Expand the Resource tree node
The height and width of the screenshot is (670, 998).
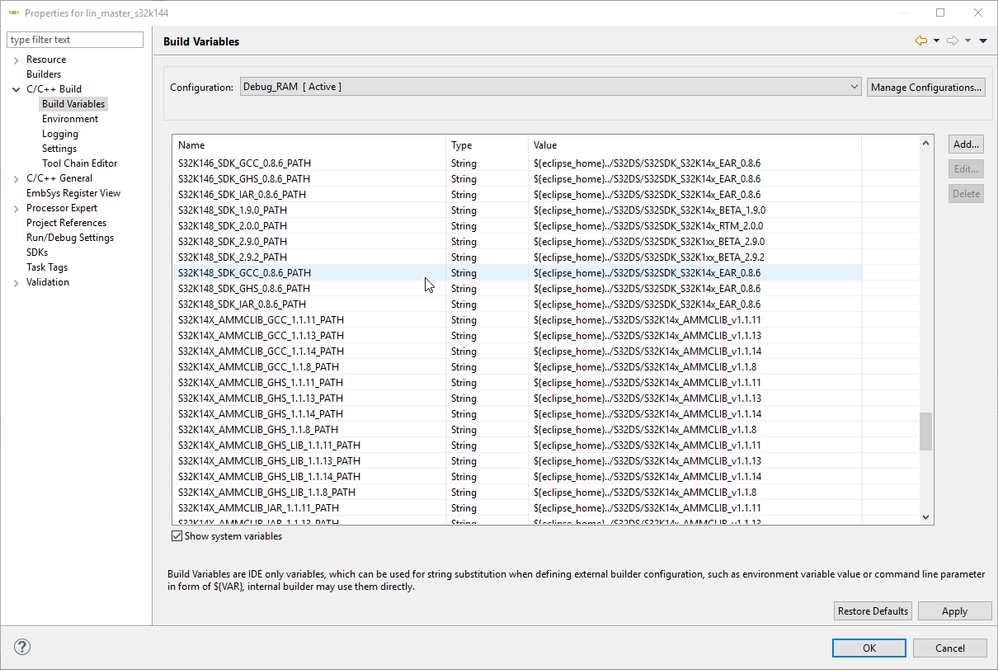coord(16,60)
